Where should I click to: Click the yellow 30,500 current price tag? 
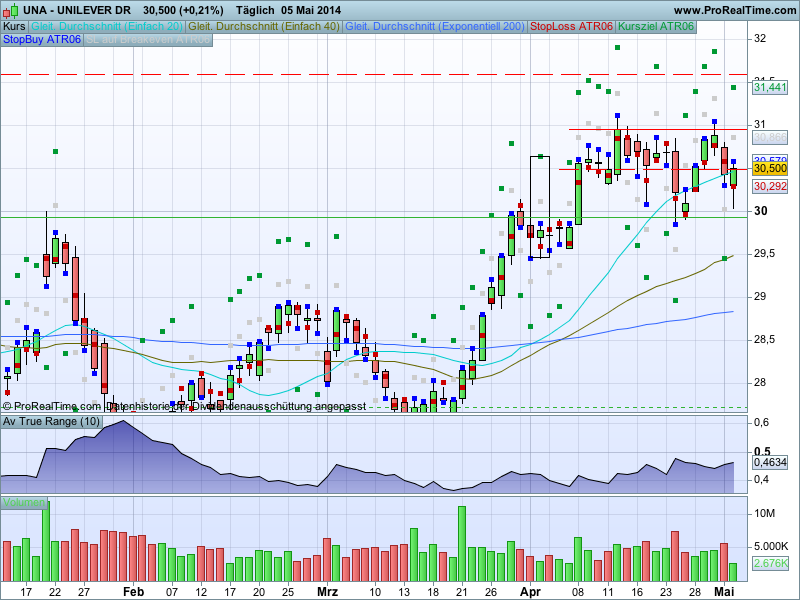click(x=770, y=168)
